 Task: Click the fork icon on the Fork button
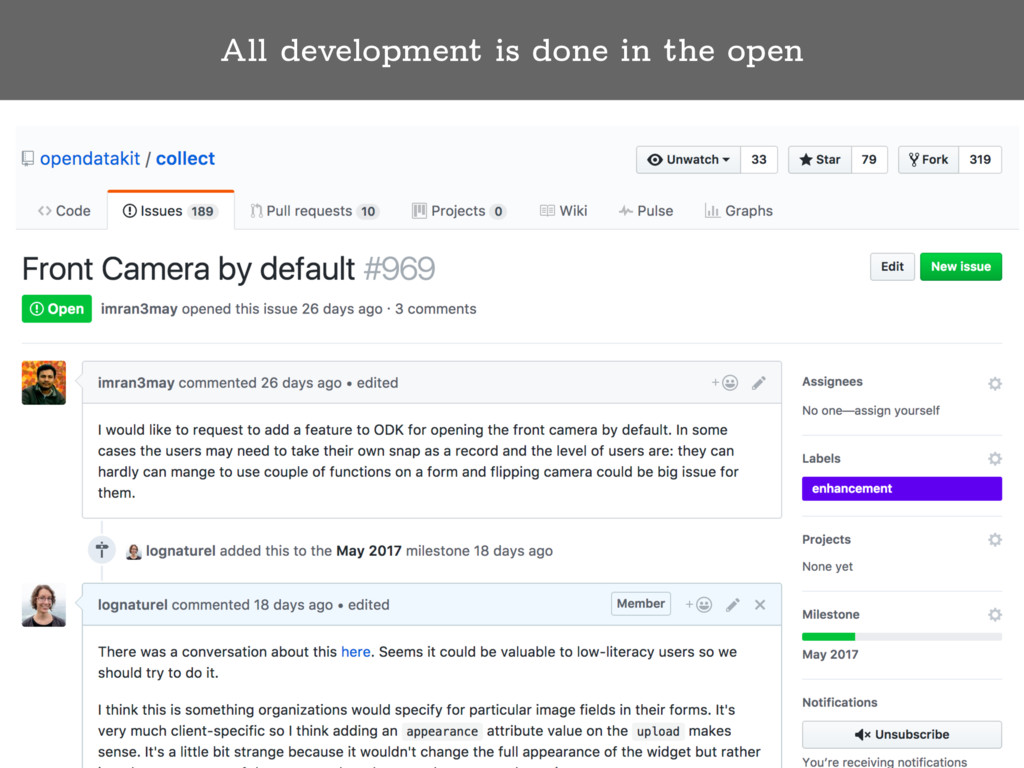click(914, 159)
